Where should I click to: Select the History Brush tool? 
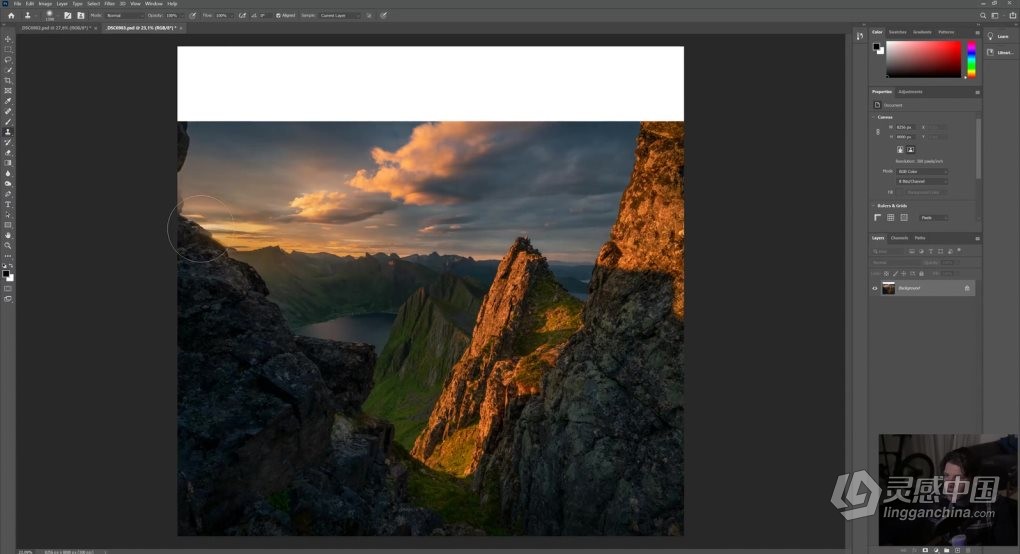coord(8,142)
